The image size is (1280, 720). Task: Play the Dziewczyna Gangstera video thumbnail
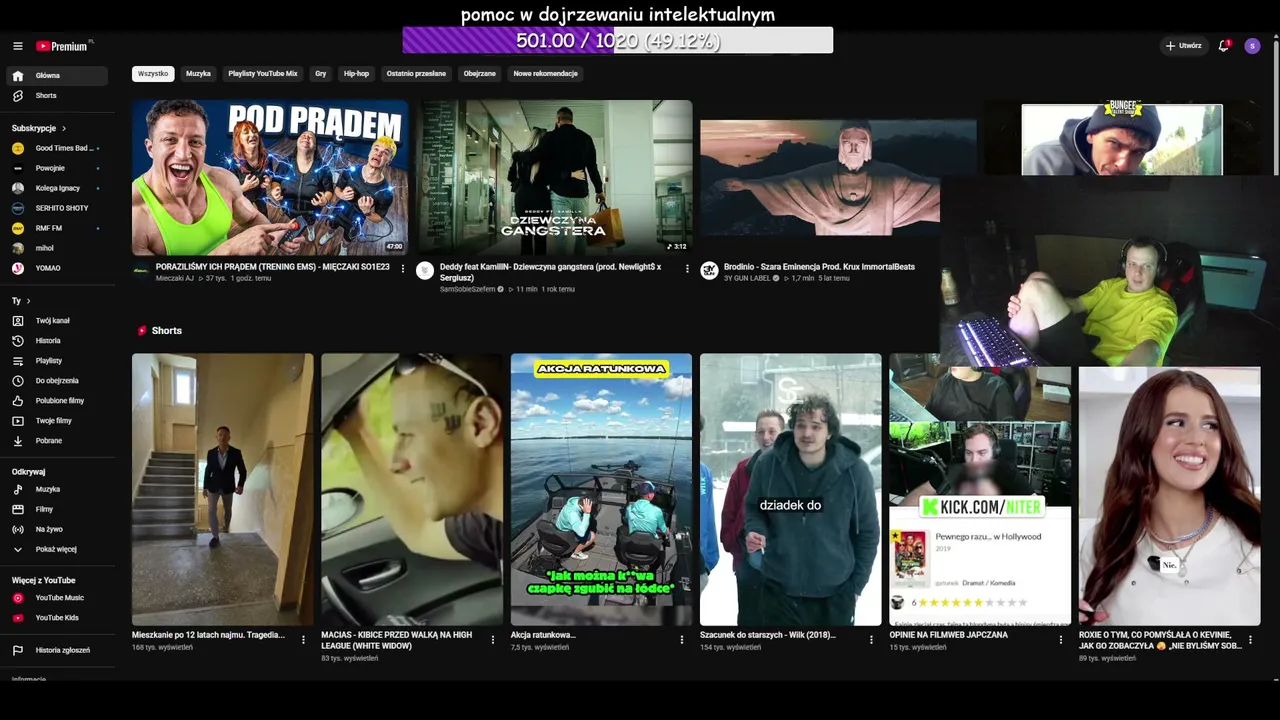(x=554, y=178)
